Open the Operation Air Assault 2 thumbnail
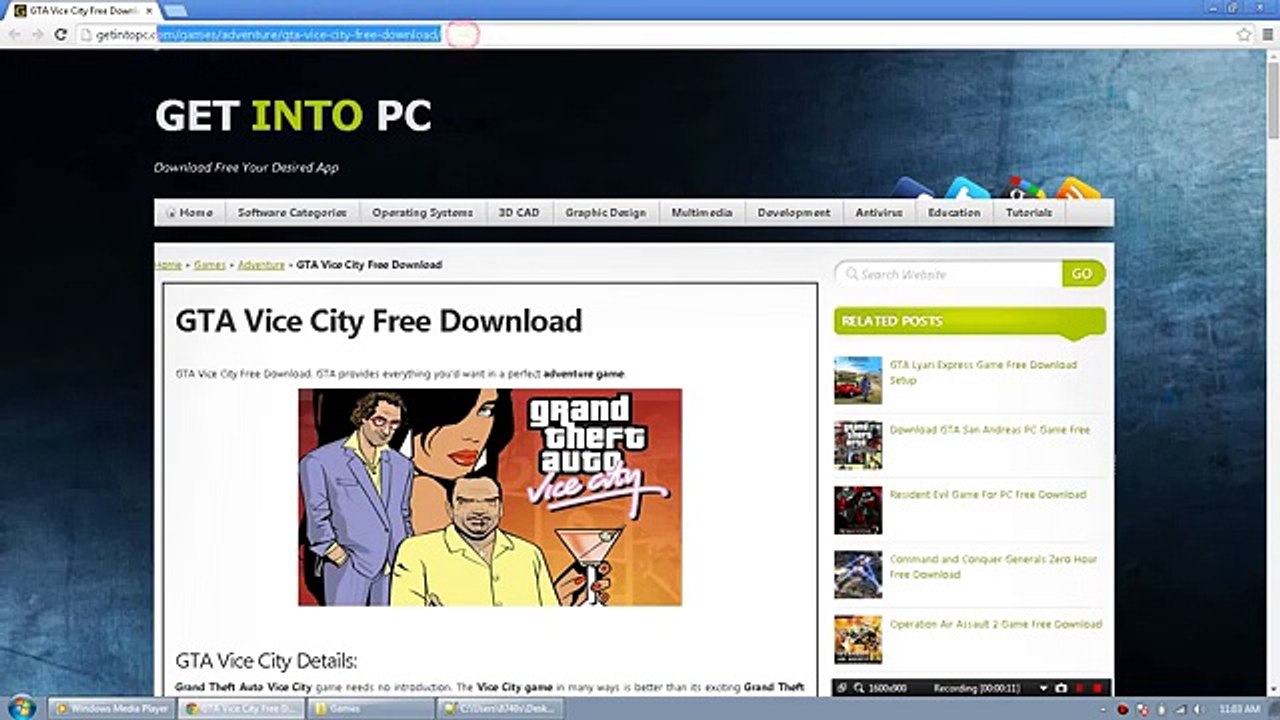This screenshot has height=720, width=1280. [858, 639]
